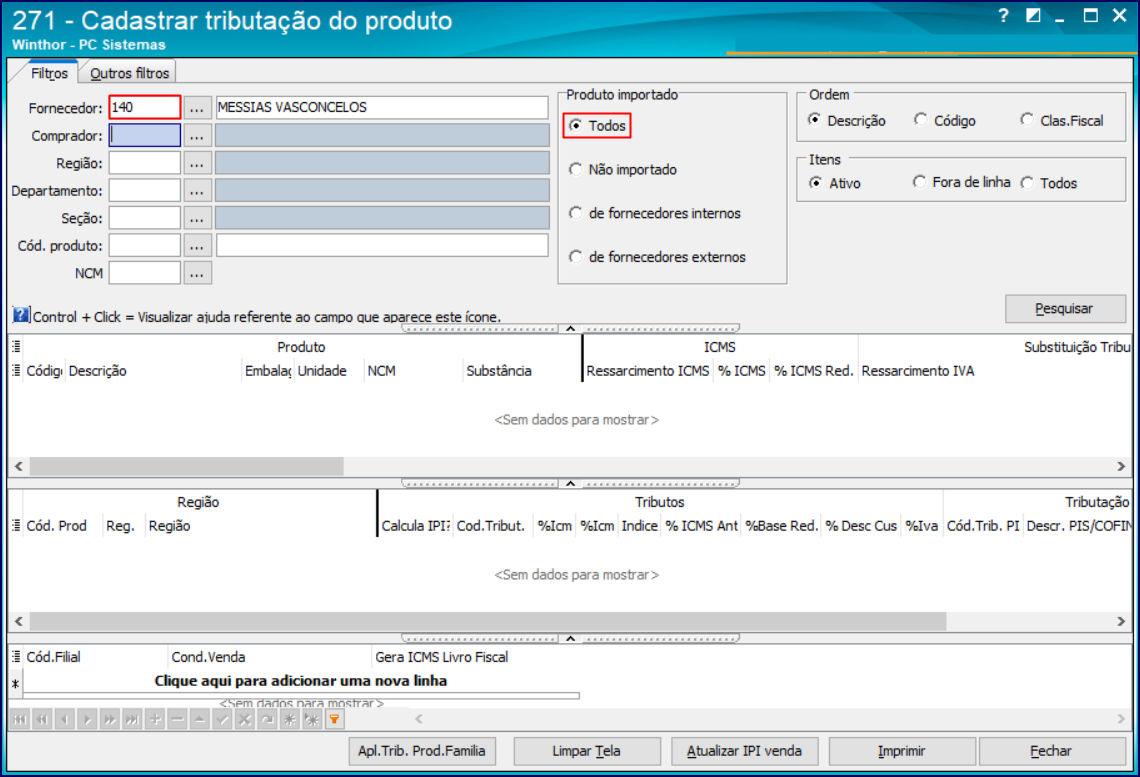Open Seção lookup ellipsis button

pyautogui.click(x=197, y=218)
